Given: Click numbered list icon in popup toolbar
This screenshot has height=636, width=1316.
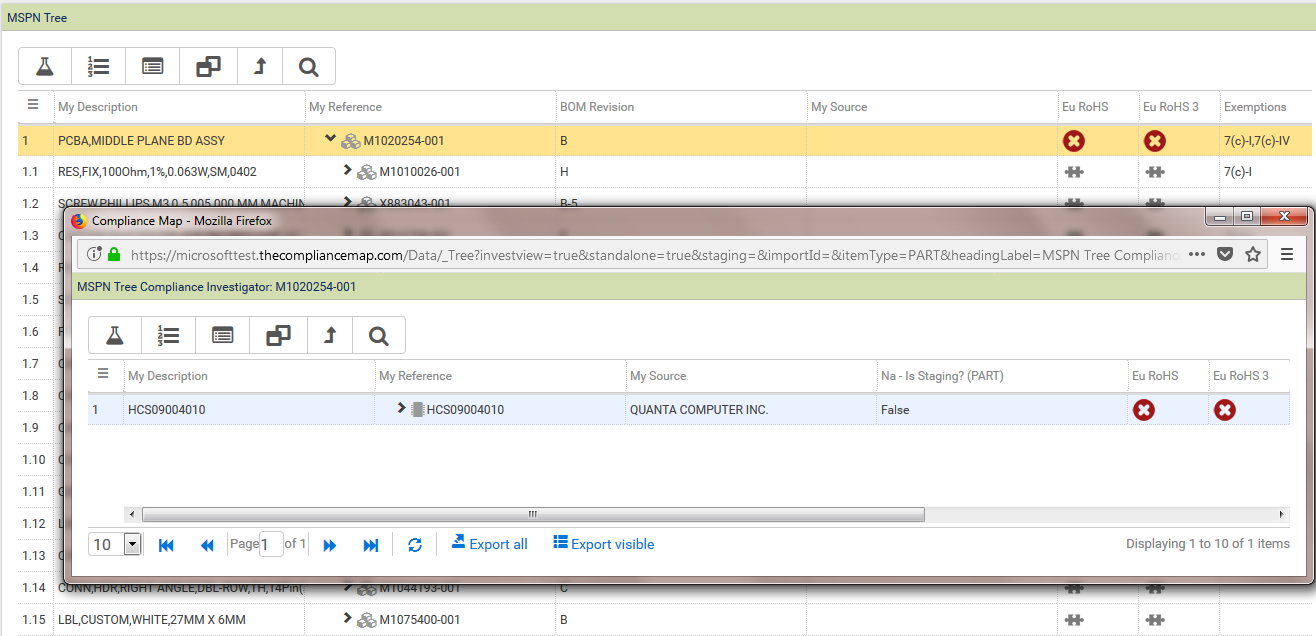Looking at the screenshot, I should click(169, 336).
